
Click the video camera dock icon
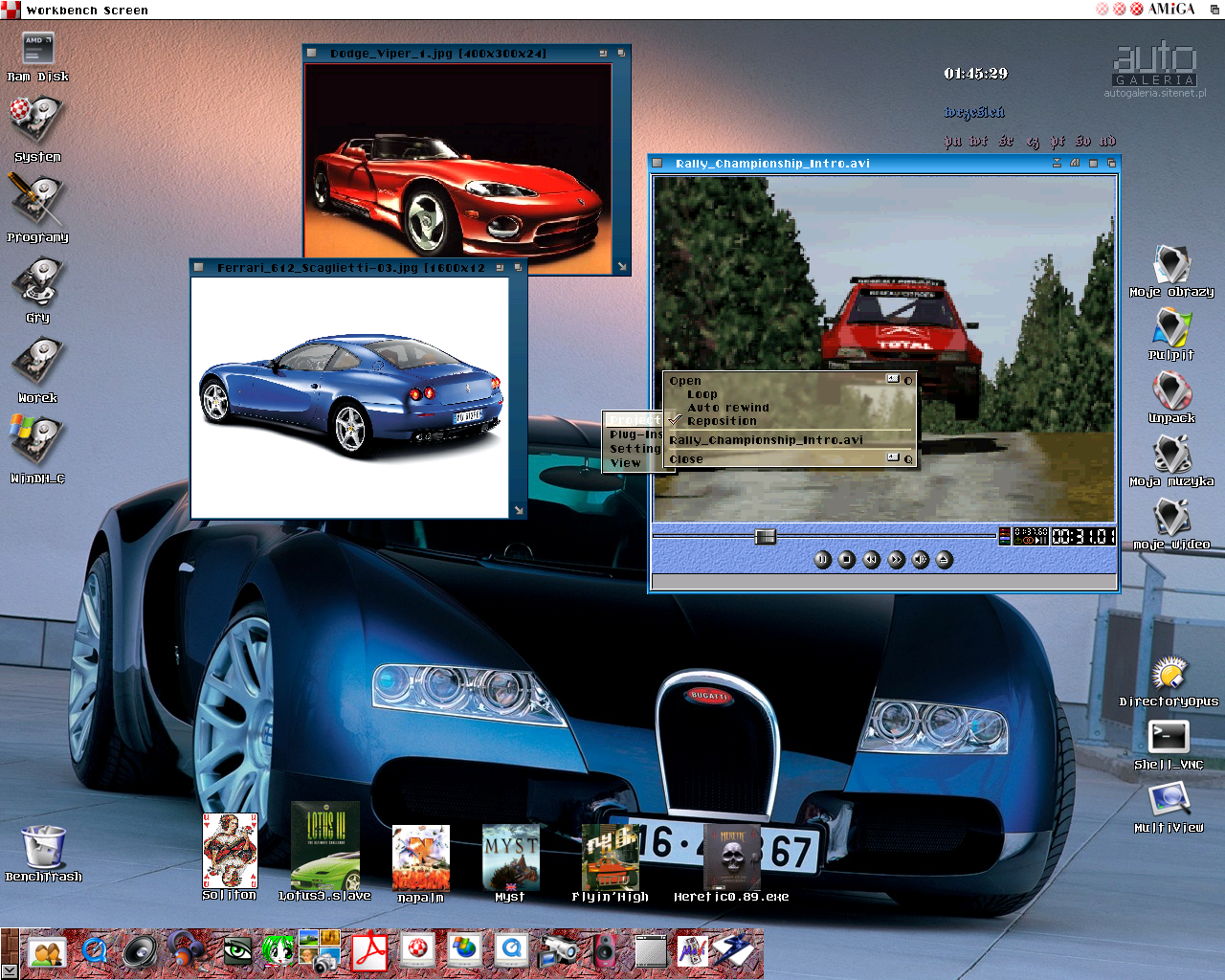point(558,952)
